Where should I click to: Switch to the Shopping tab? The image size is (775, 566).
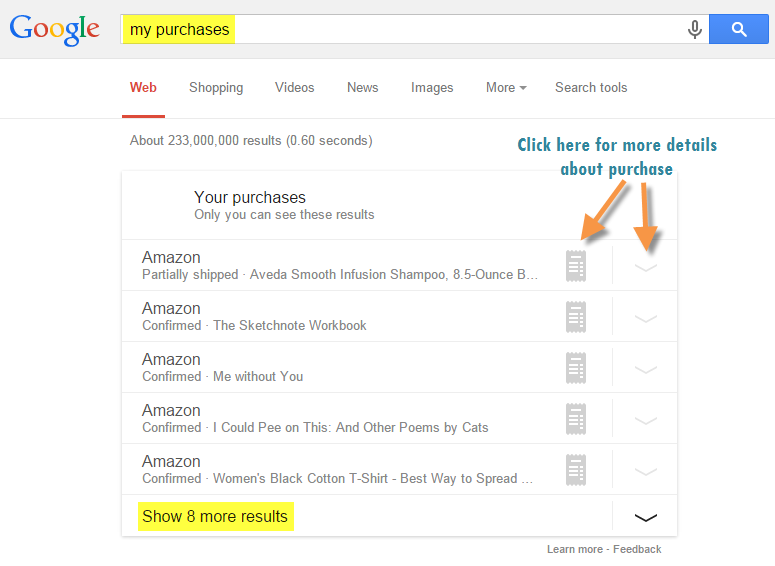click(x=216, y=87)
